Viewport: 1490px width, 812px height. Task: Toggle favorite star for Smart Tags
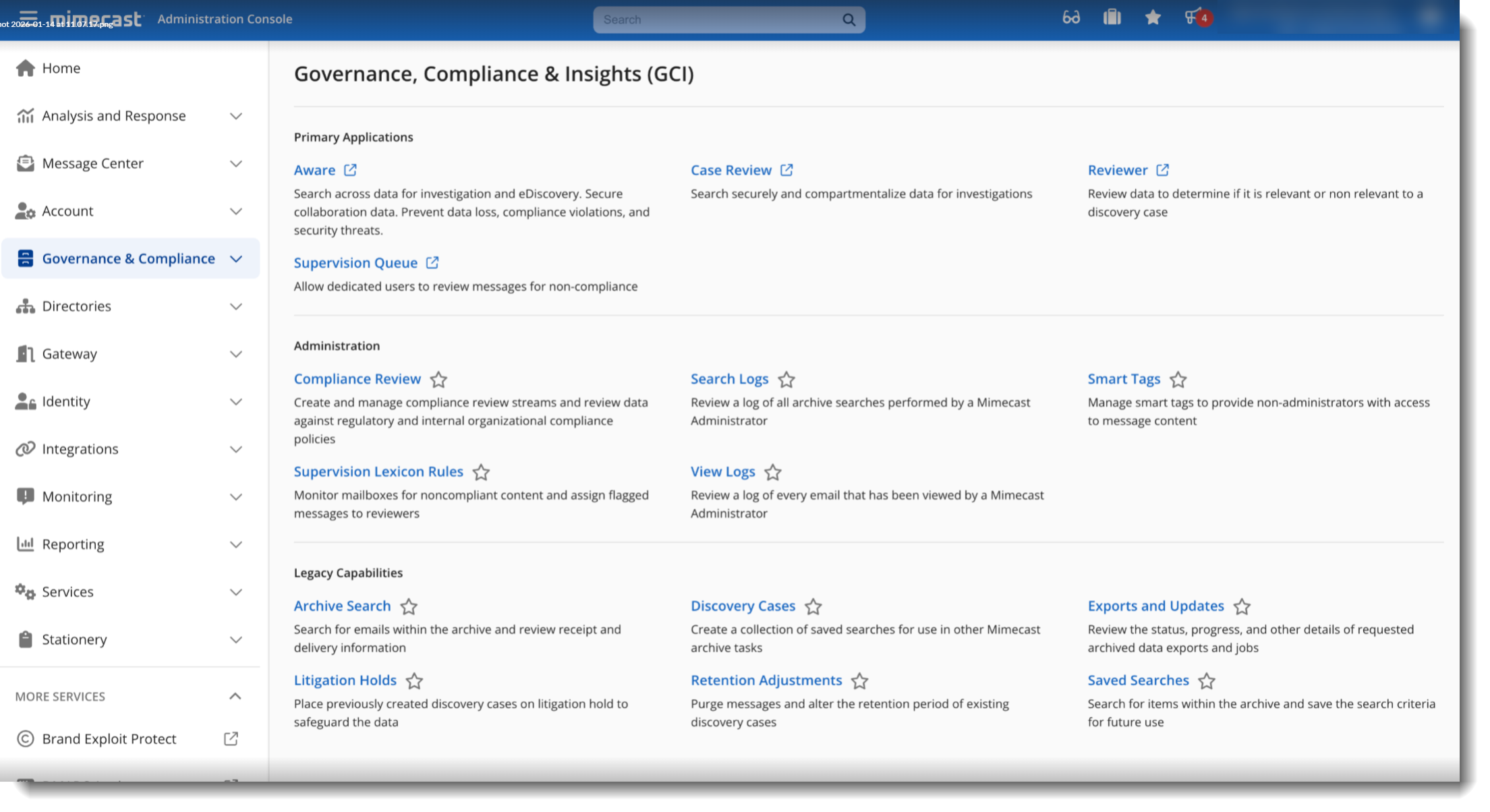point(1178,380)
